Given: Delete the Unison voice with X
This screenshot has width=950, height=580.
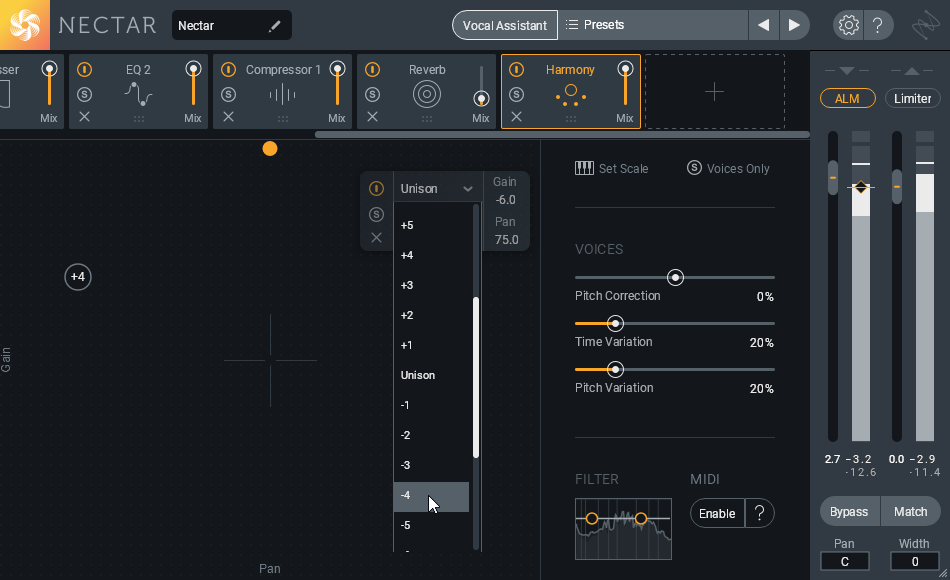Looking at the screenshot, I should click(376, 238).
